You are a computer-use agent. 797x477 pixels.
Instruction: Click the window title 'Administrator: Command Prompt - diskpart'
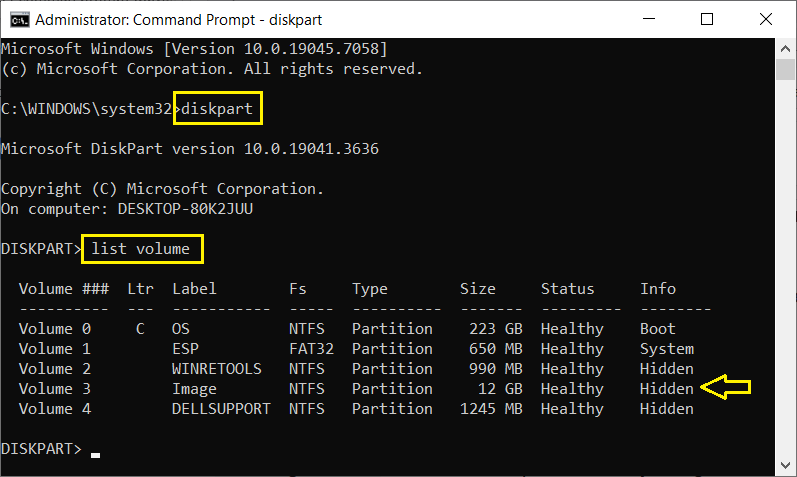(x=178, y=20)
